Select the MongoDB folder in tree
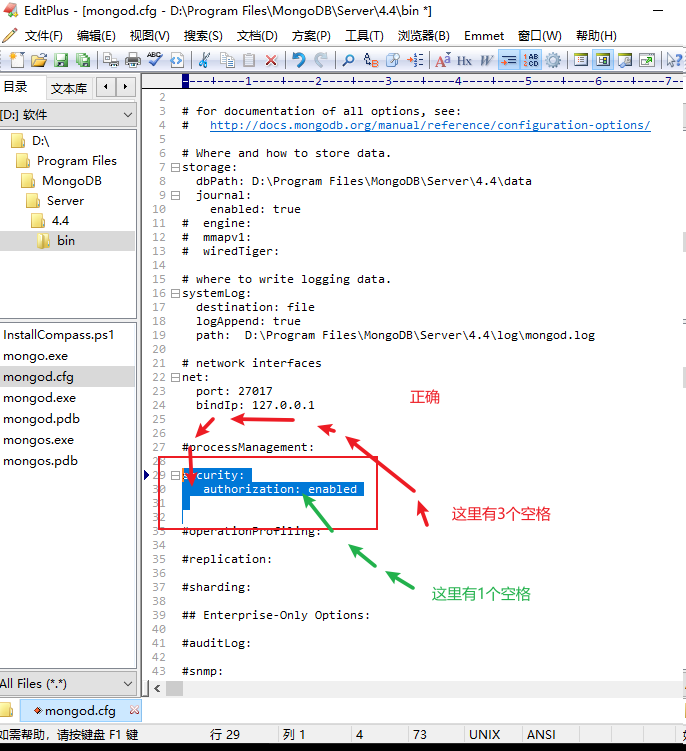The image size is (686, 751). pyautogui.click(x=71, y=181)
